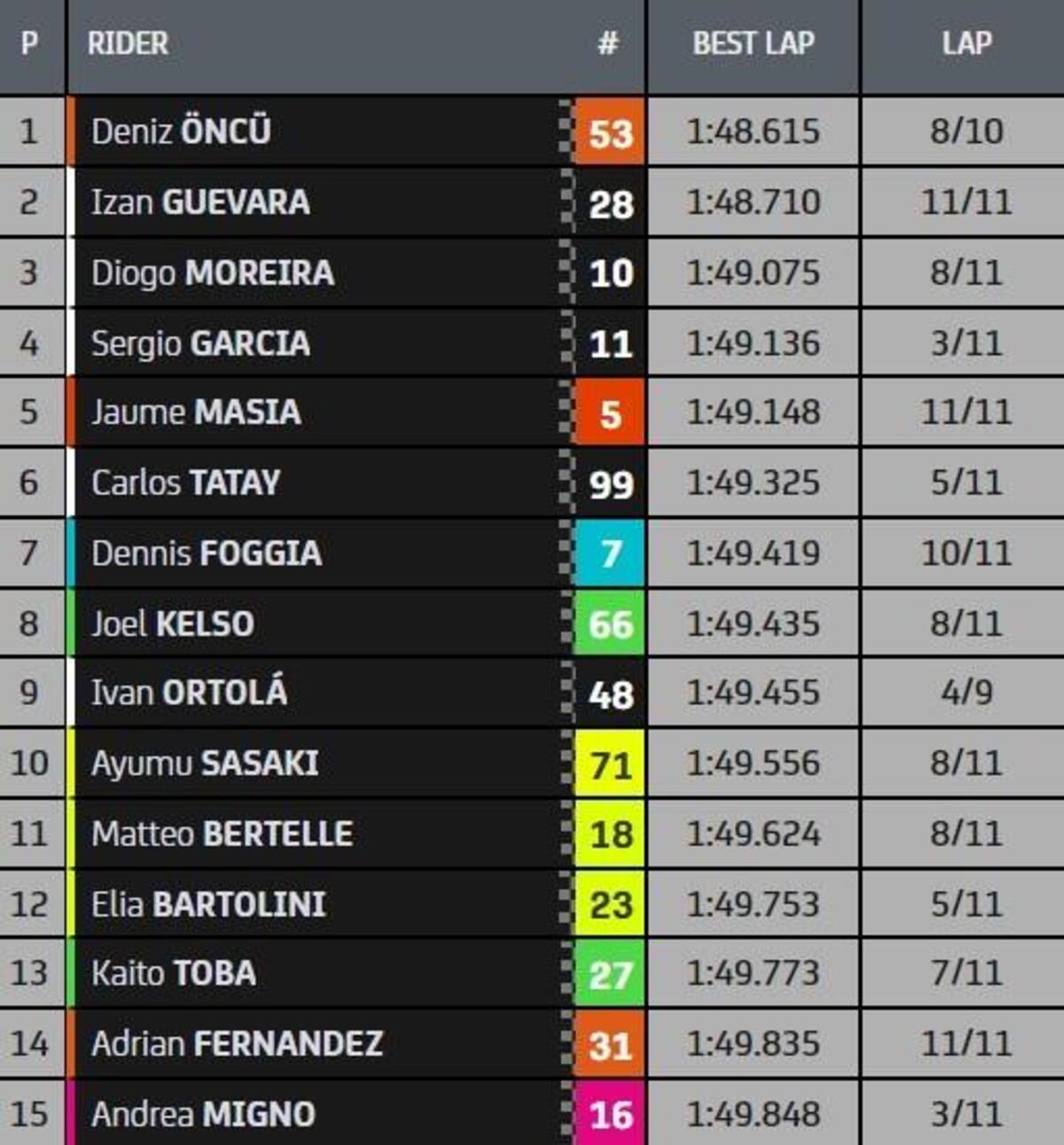Open rider Diogo MOREIRA's name

click(213, 273)
